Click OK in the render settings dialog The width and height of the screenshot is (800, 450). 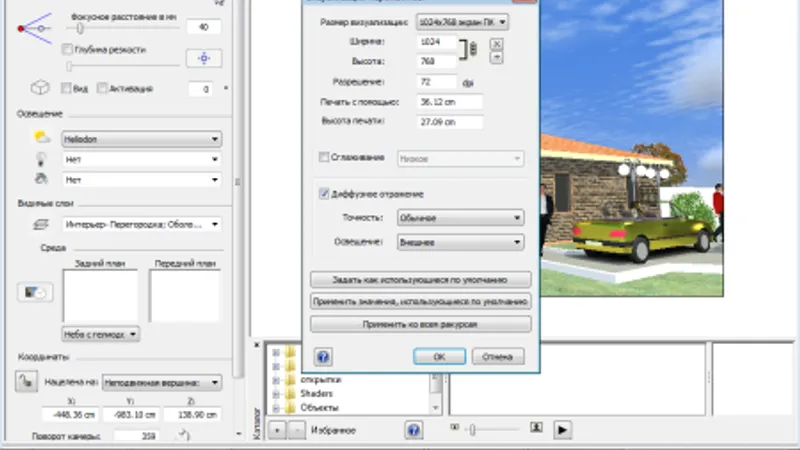tap(439, 357)
